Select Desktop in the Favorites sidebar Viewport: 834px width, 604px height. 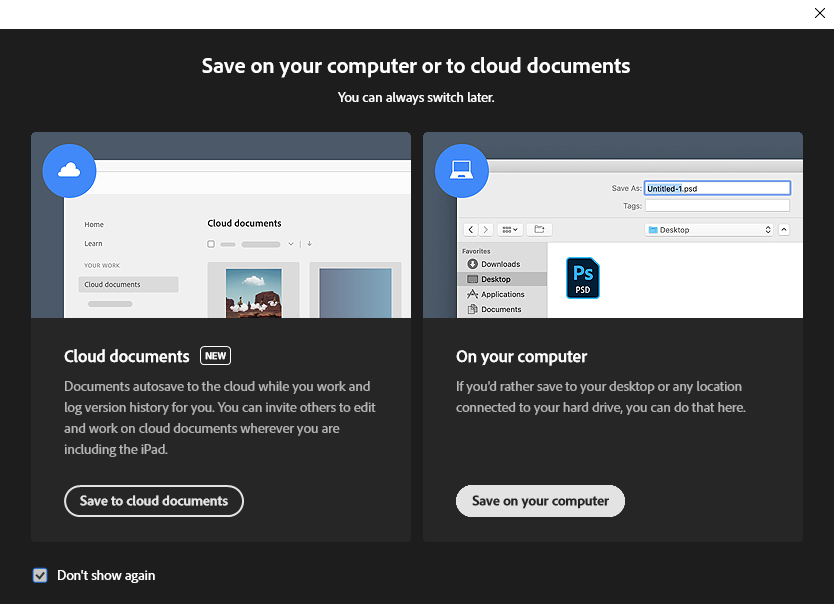tap(495, 279)
